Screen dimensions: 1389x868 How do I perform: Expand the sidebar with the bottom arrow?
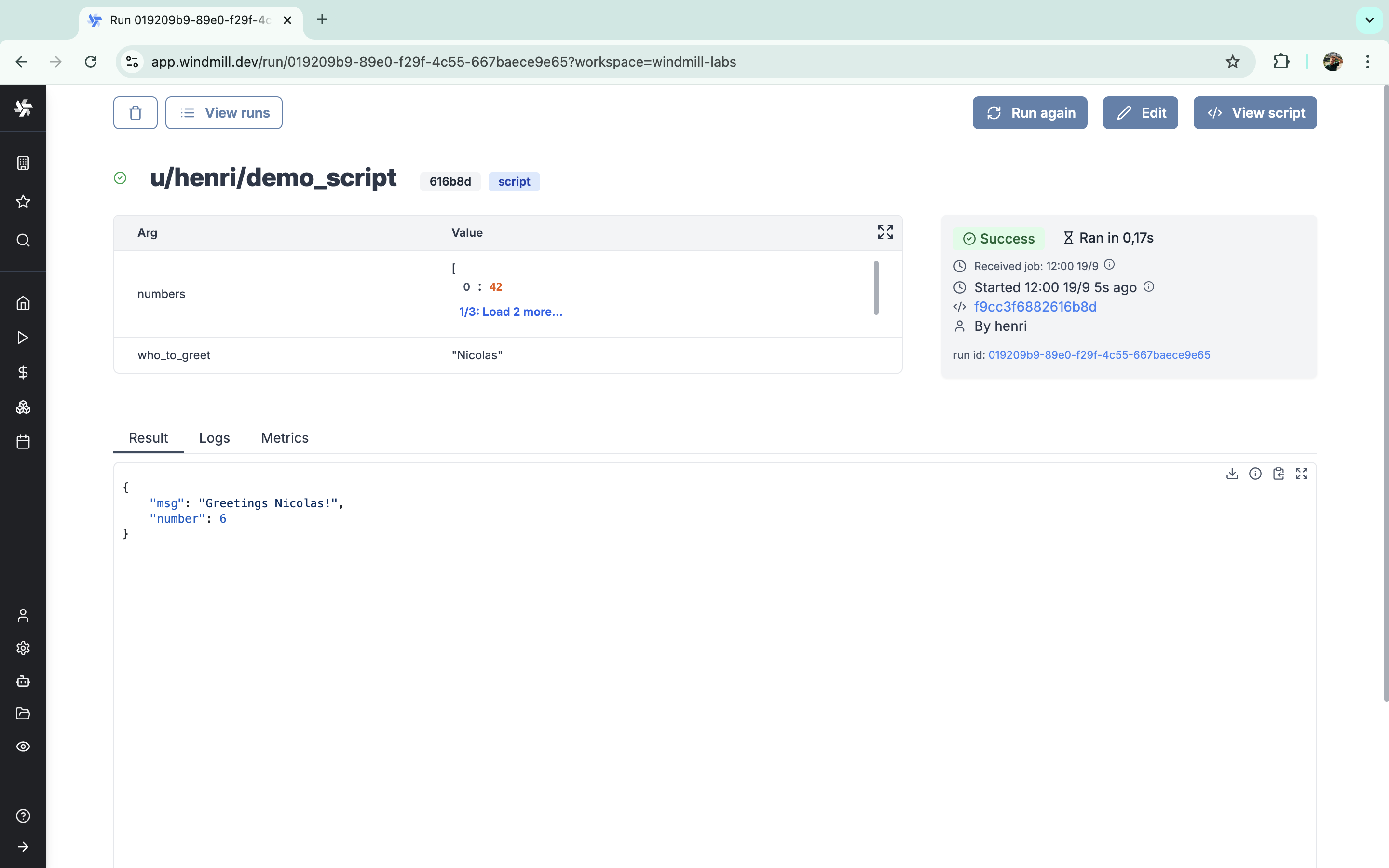(23, 847)
